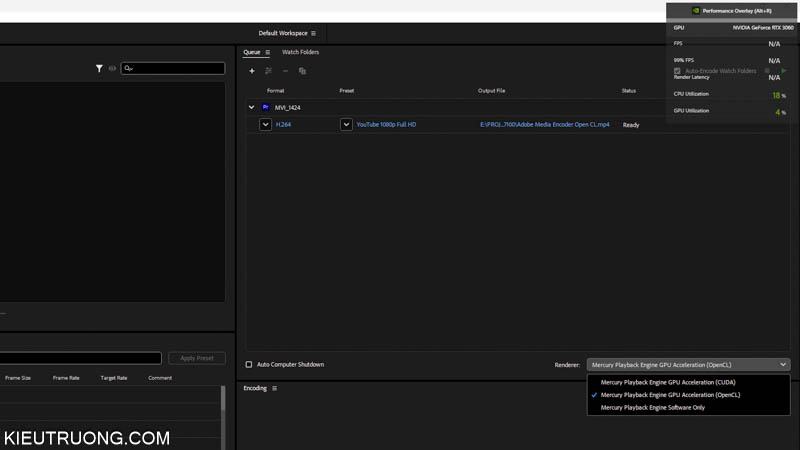Open the Renderer dropdown box
The image size is (800, 450).
pyautogui.click(x=688, y=365)
